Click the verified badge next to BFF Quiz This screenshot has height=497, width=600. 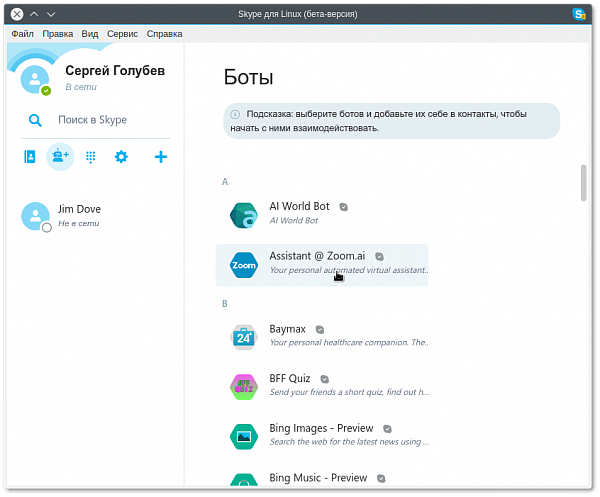point(324,379)
